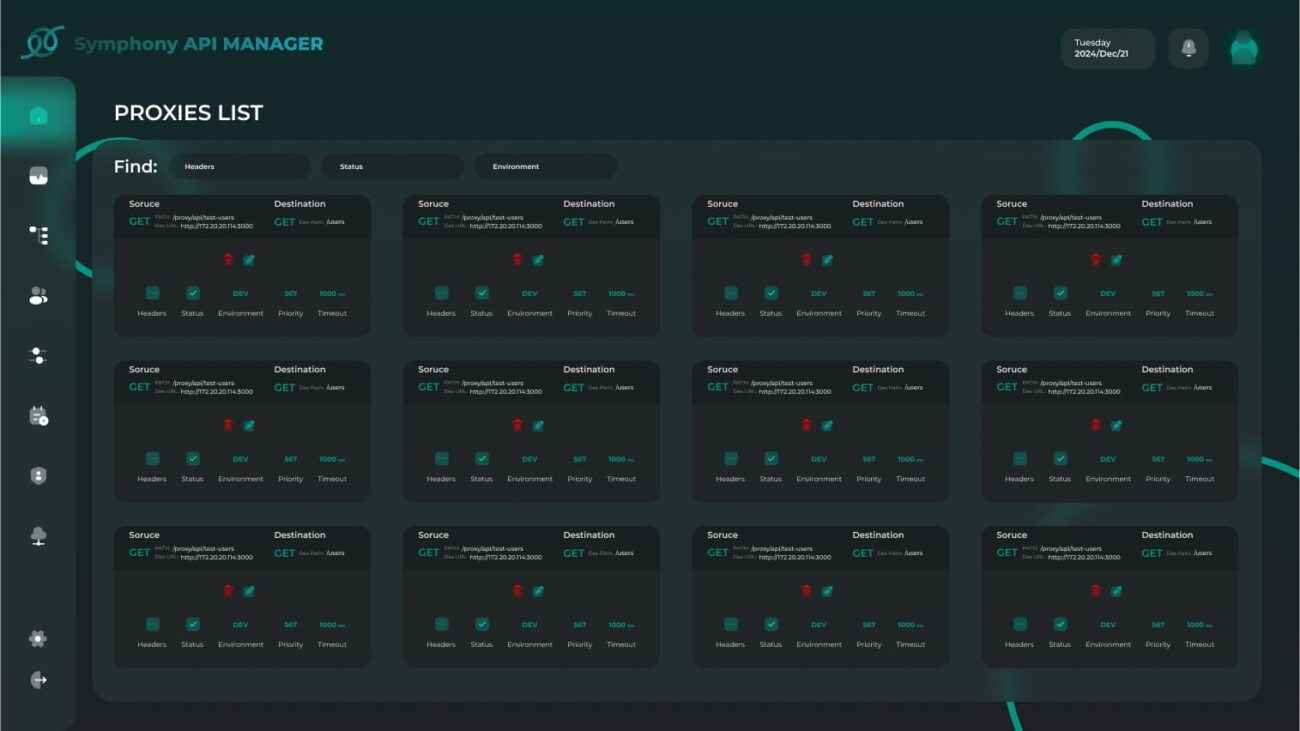1300x731 pixels.
Task: Click the logout icon in the sidebar
Action: [x=38, y=680]
